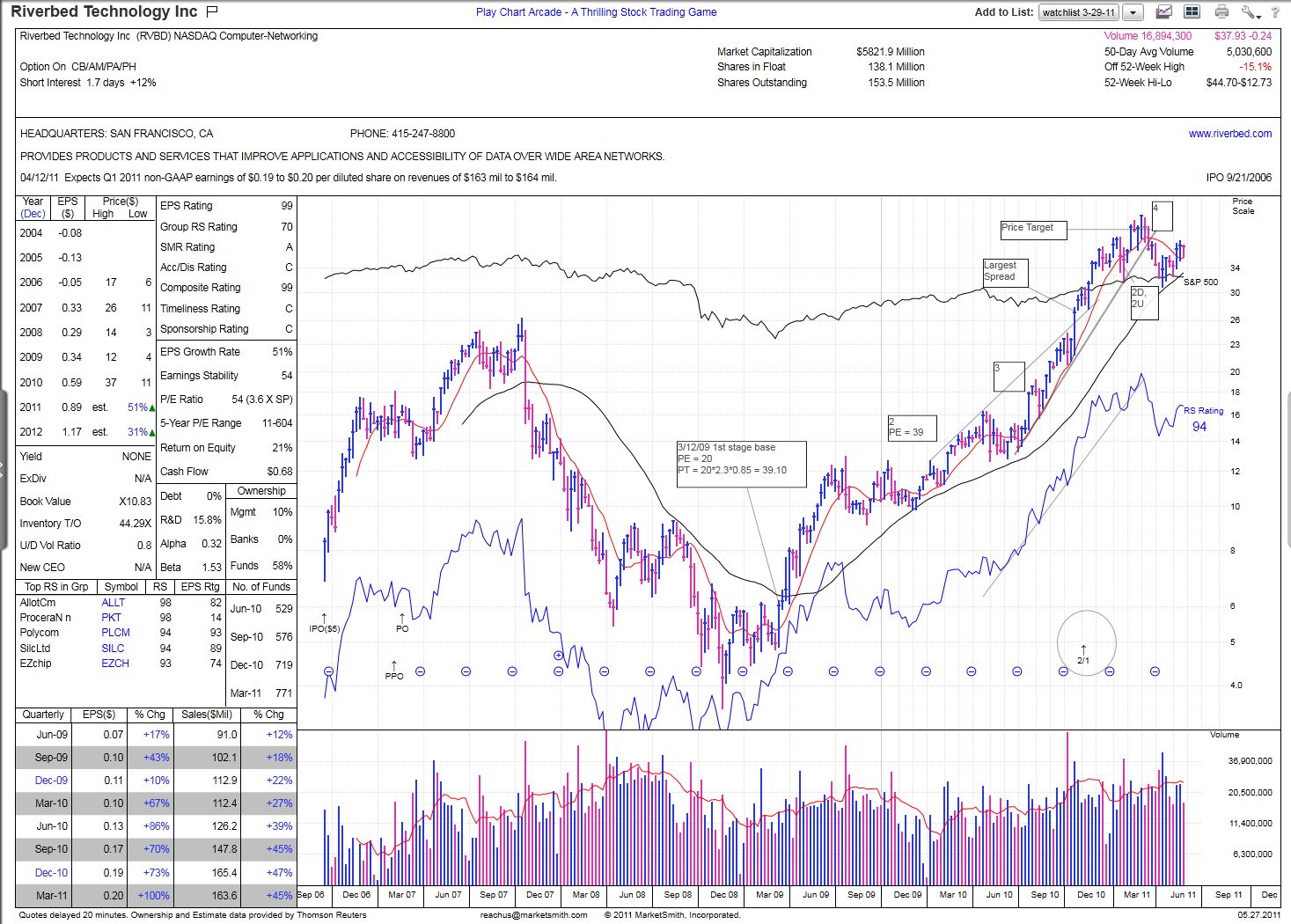
Task: Click the SMR Rating row
Action: coord(226,247)
